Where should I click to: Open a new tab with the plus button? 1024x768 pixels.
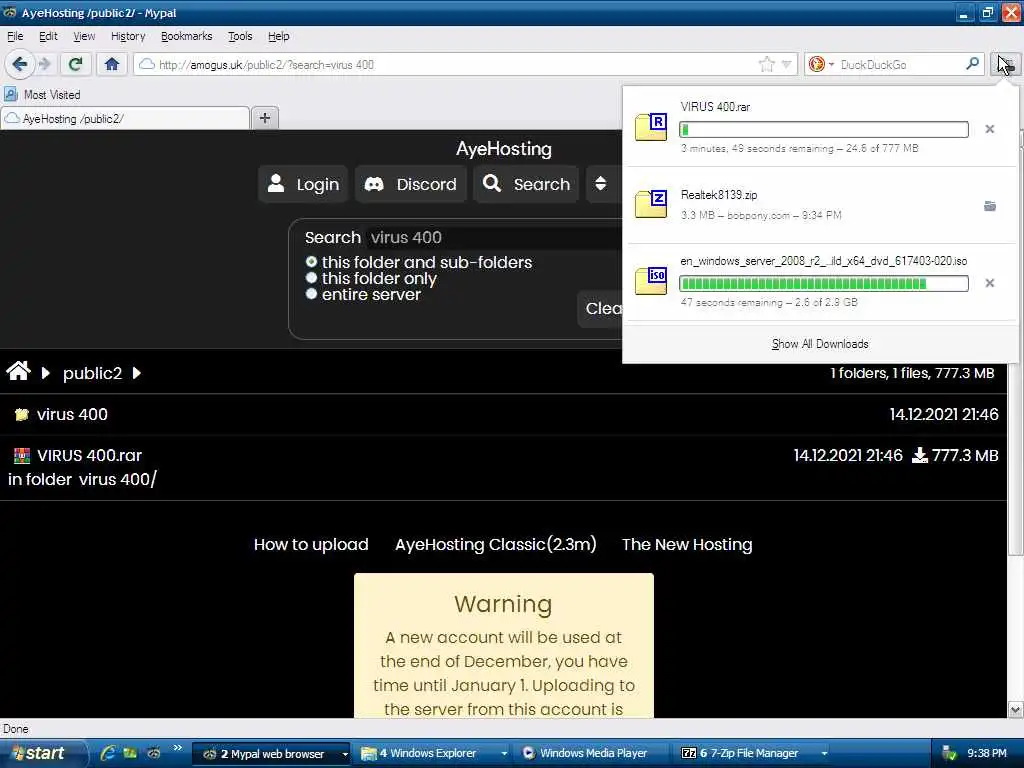(x=264, y=118)
